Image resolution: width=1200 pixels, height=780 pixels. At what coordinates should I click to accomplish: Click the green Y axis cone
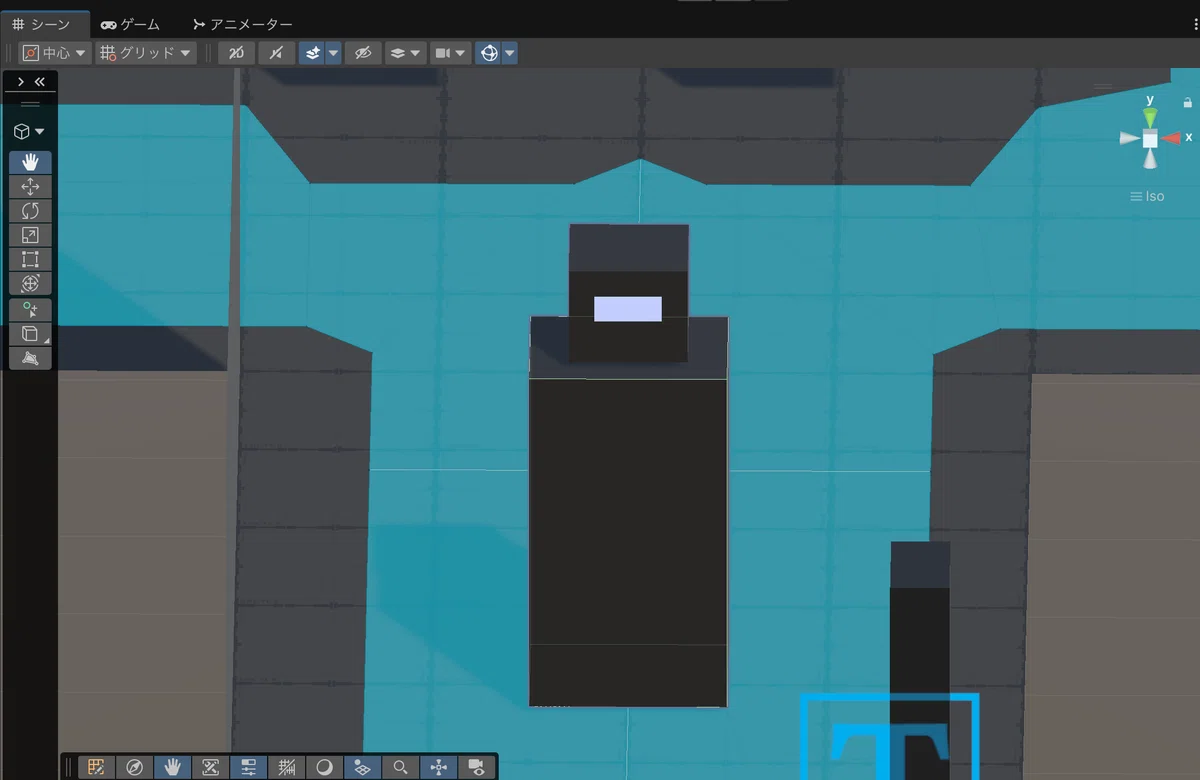[1150, 117]
